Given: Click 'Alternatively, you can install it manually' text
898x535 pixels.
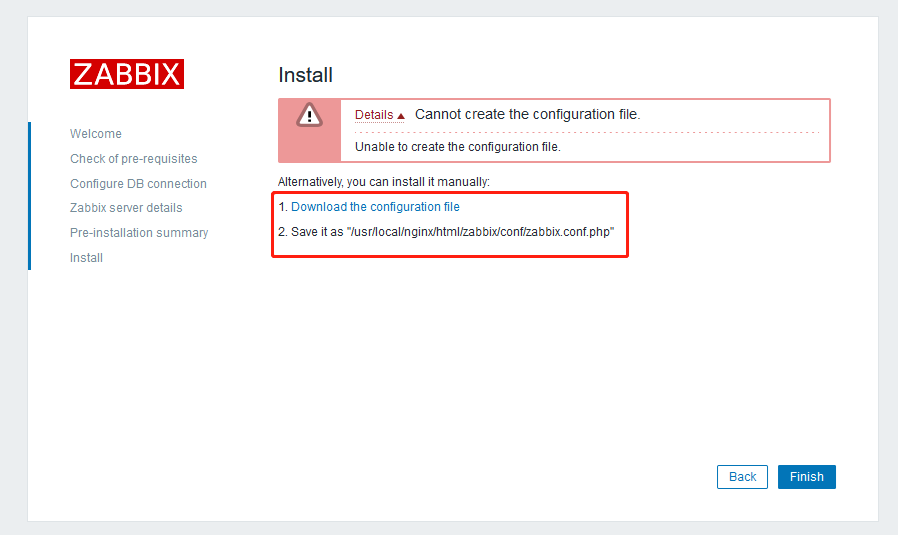Looking at the screenshot, I should pyautogui.click(x=384, y=182).
